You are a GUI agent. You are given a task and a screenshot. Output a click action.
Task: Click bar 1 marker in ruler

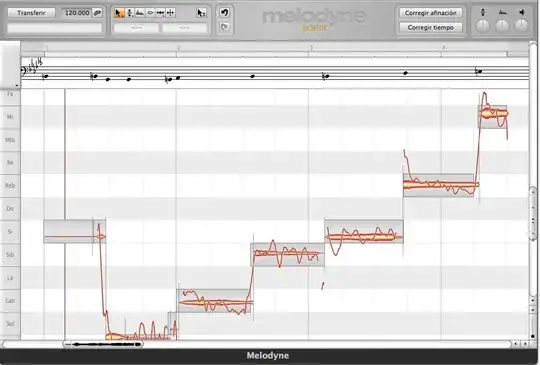[x=46, y=48]
